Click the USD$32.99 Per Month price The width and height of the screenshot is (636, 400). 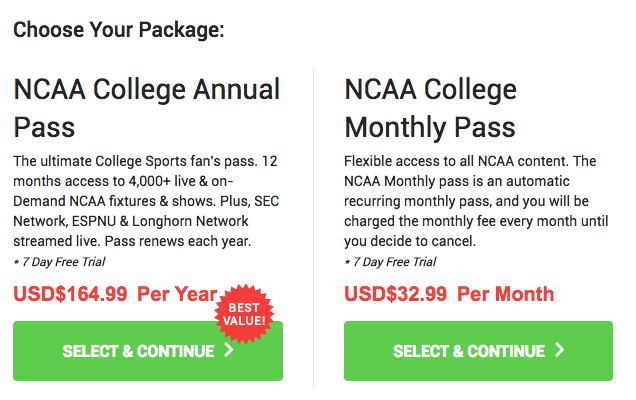449,294
